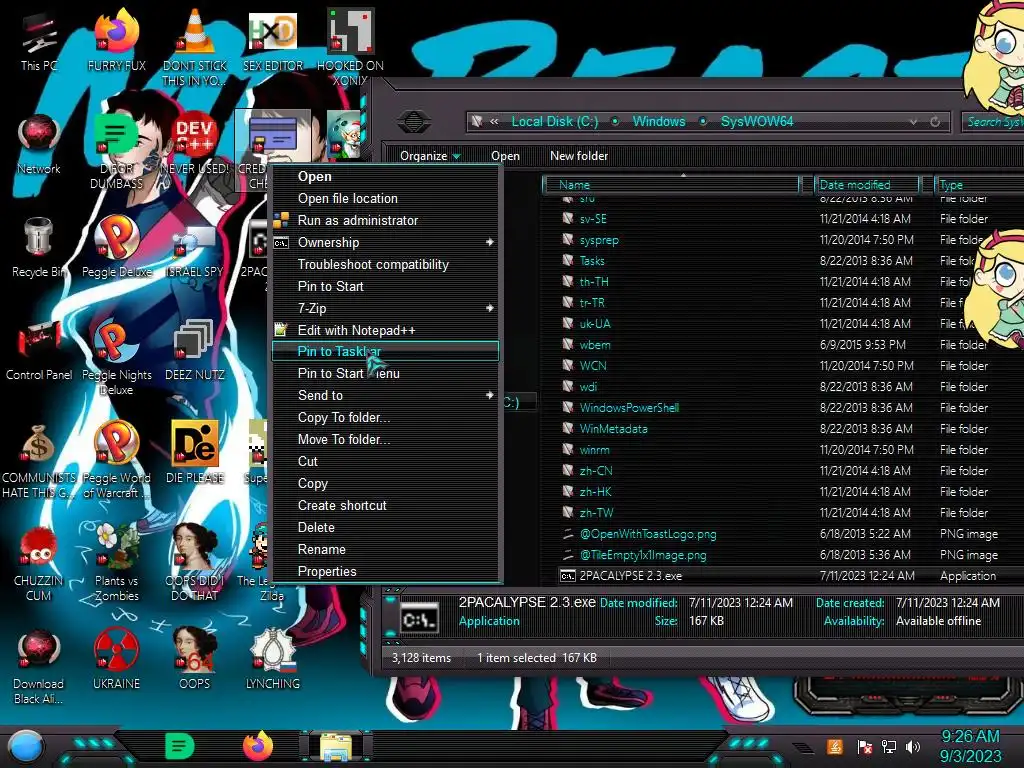The width and height of the screenshot is (1024, 768).
Task: Open Properties from context menu
Action: [385, 571]
